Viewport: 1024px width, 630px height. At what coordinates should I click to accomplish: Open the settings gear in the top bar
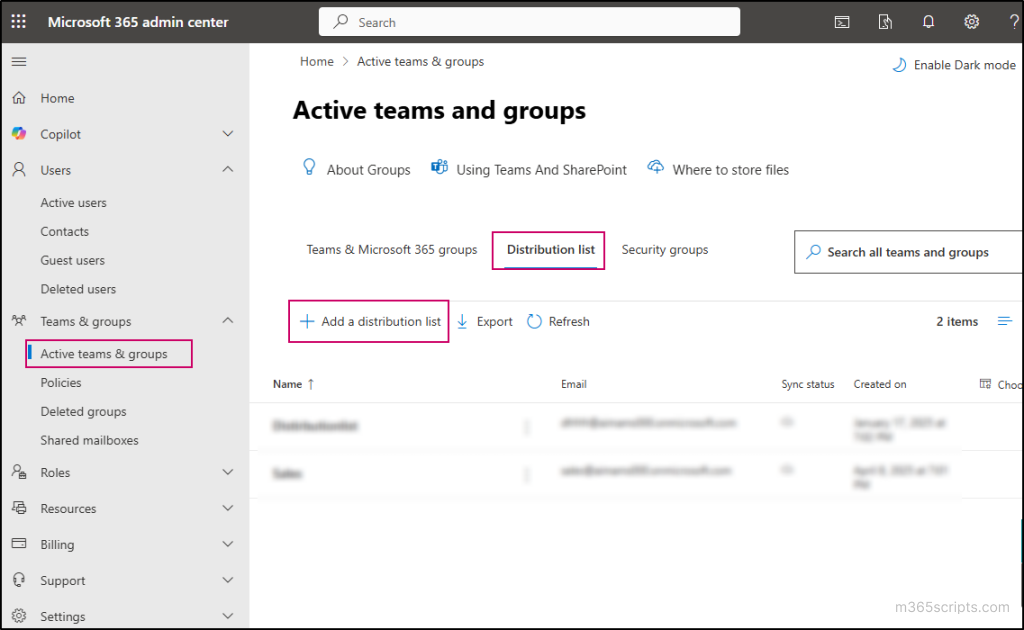[x=971, y=21]
